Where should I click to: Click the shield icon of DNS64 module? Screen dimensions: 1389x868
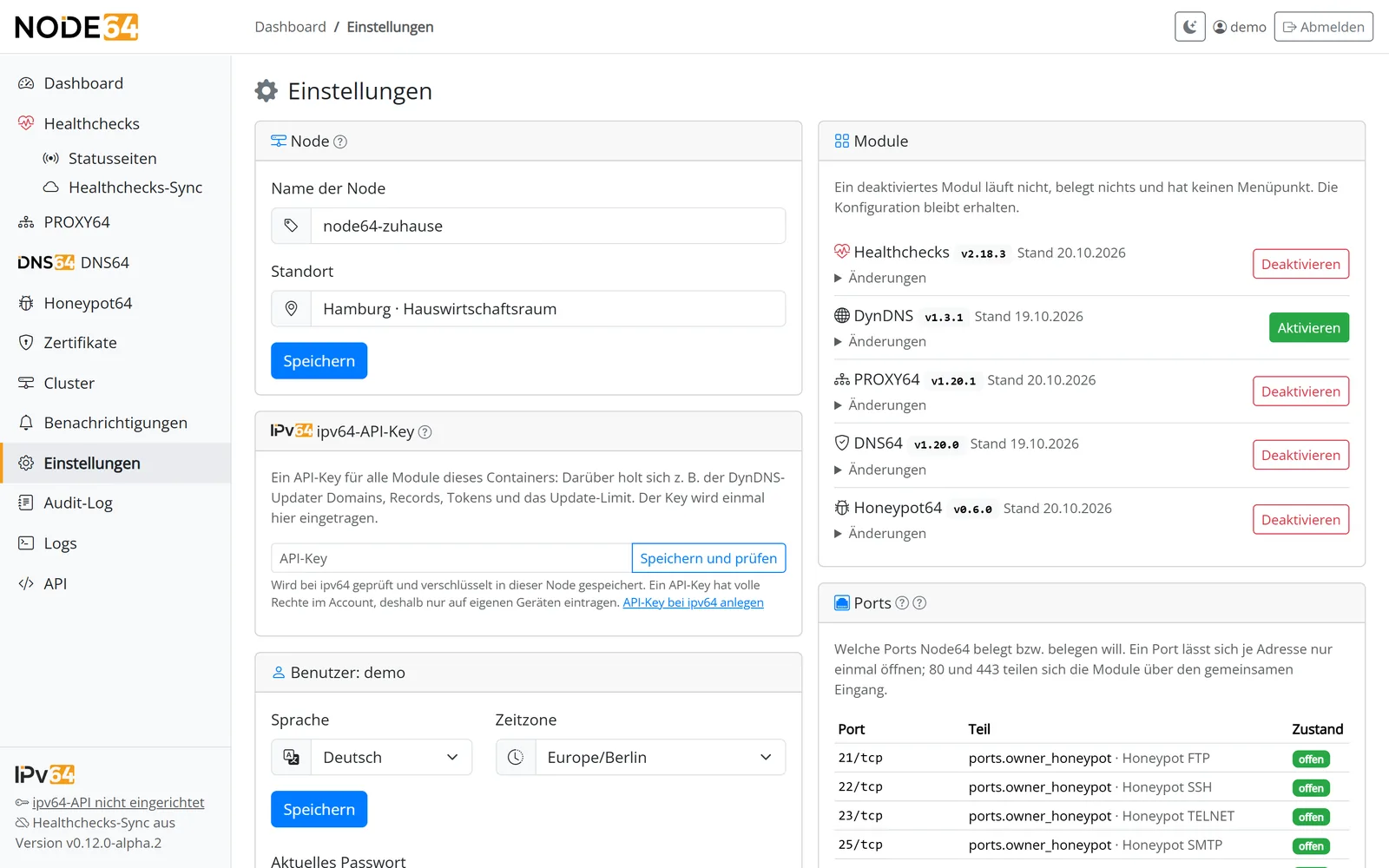click(842, 444)
